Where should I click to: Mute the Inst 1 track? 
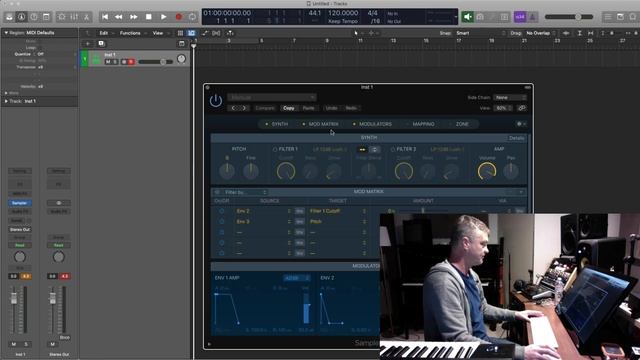click(108, 62)
